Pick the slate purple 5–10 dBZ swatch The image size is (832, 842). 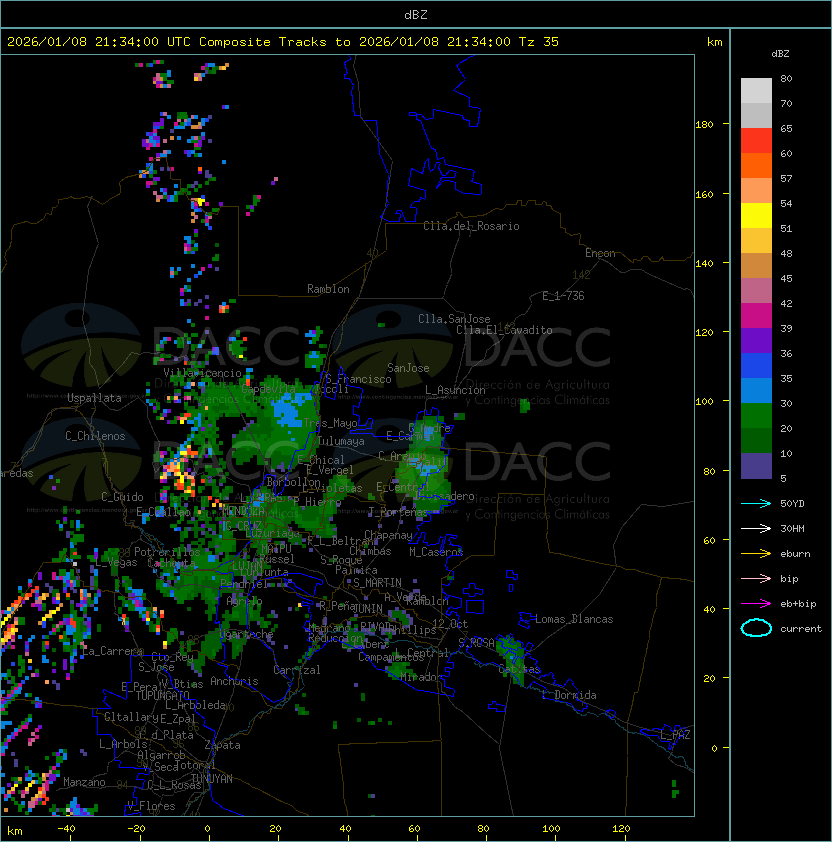coord(756,466)
